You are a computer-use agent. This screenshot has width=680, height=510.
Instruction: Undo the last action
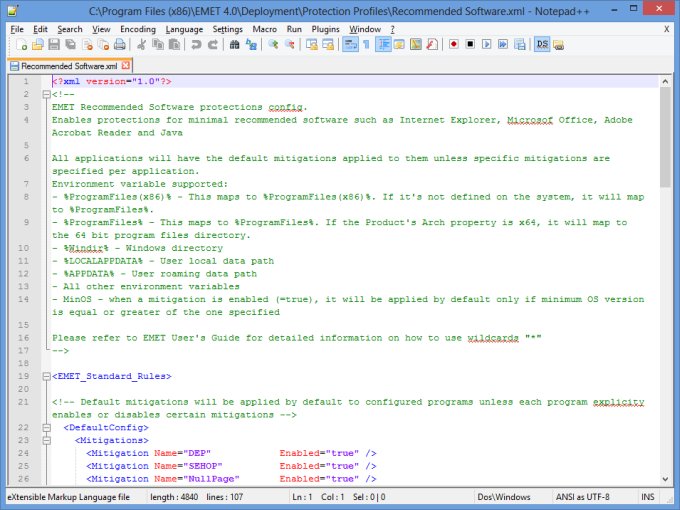click(196, 44)
